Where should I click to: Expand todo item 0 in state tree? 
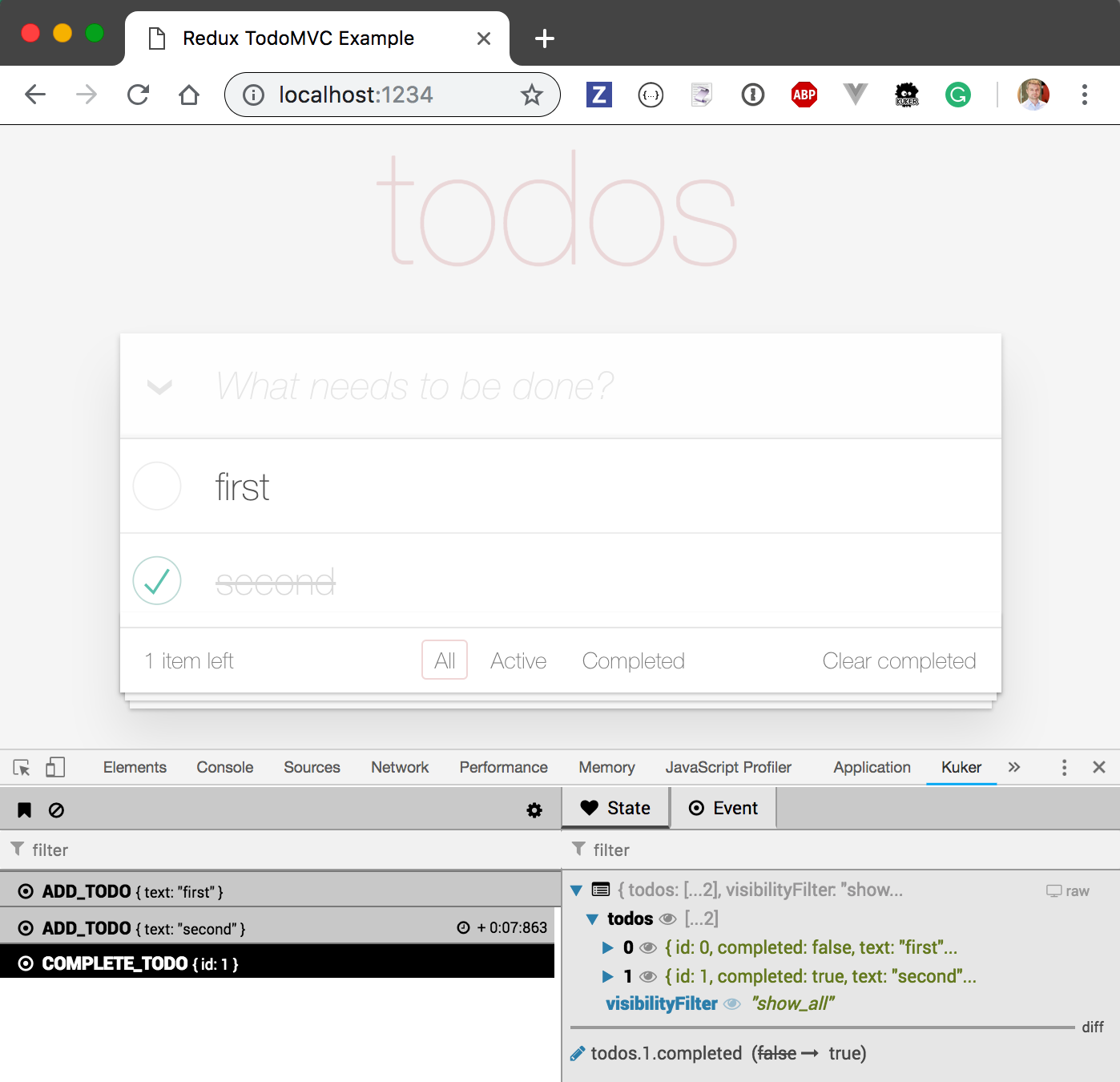point(608,948)
